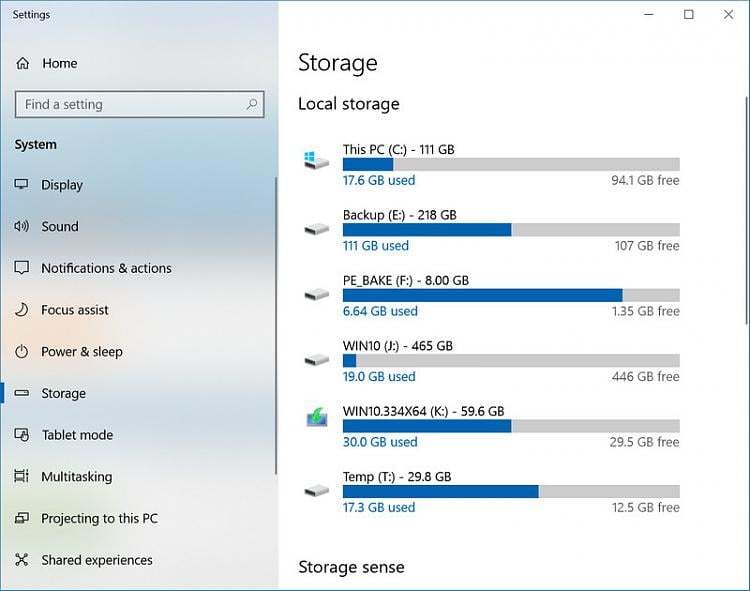
Task: Open Backup (E:) 111 GB used link
Action: 375,246
